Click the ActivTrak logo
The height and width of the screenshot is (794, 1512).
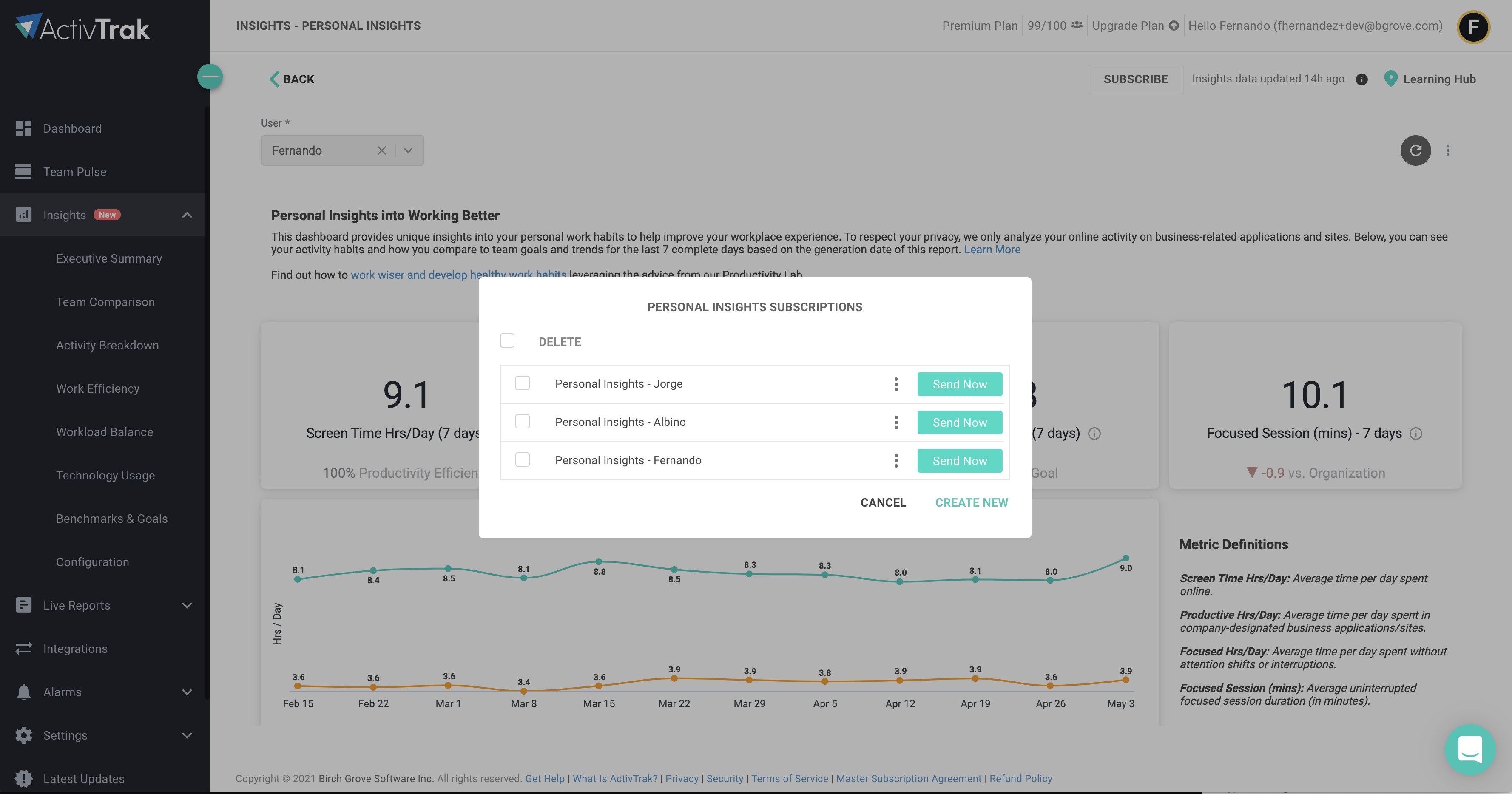tap(82, 27)
